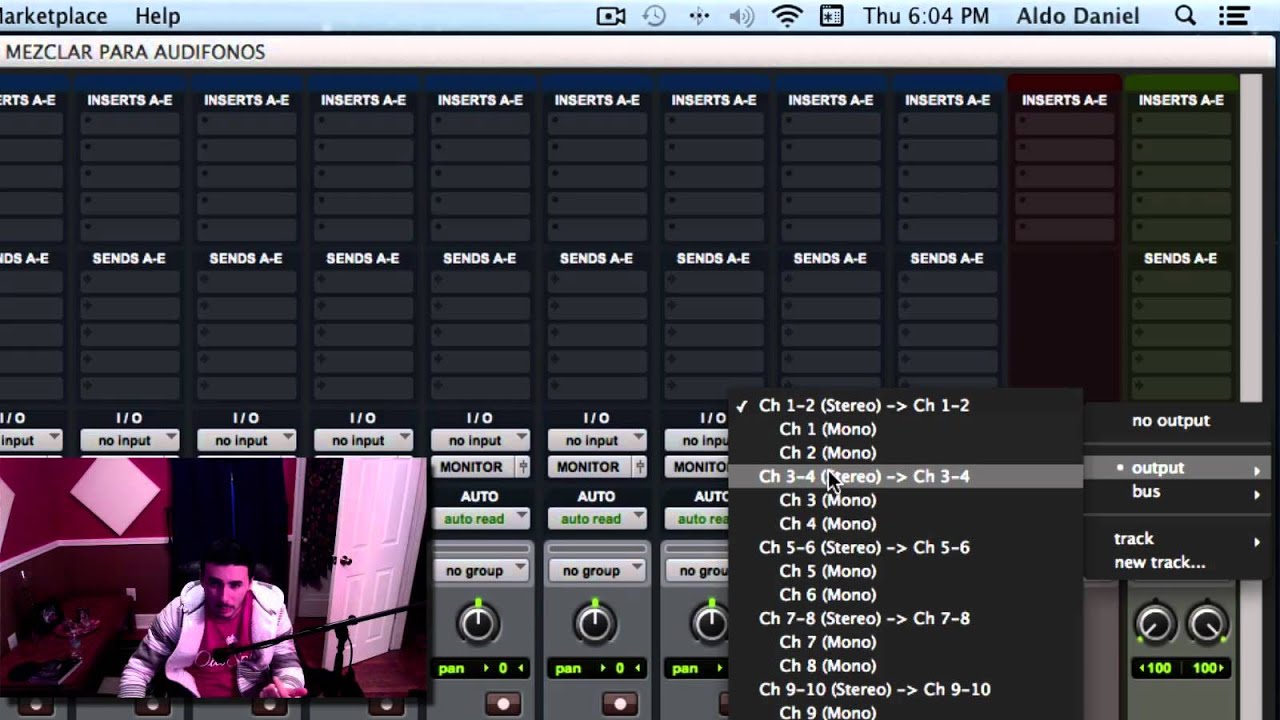The image size is (1280, 720).
Task: Toggle MONITOR button partly hidden by channel menu
Action: coord(697,467)
